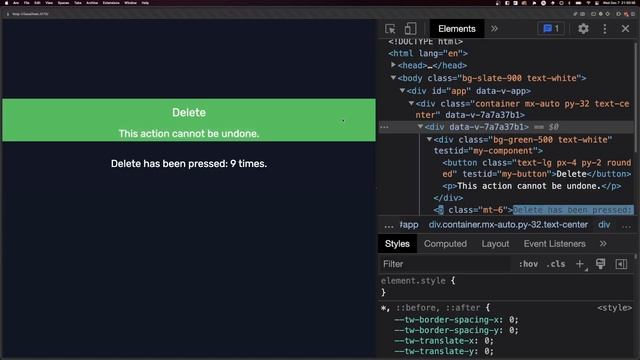The image size is (640, 360).
Task: Open the Event Listeners tab
Action: 554,244
